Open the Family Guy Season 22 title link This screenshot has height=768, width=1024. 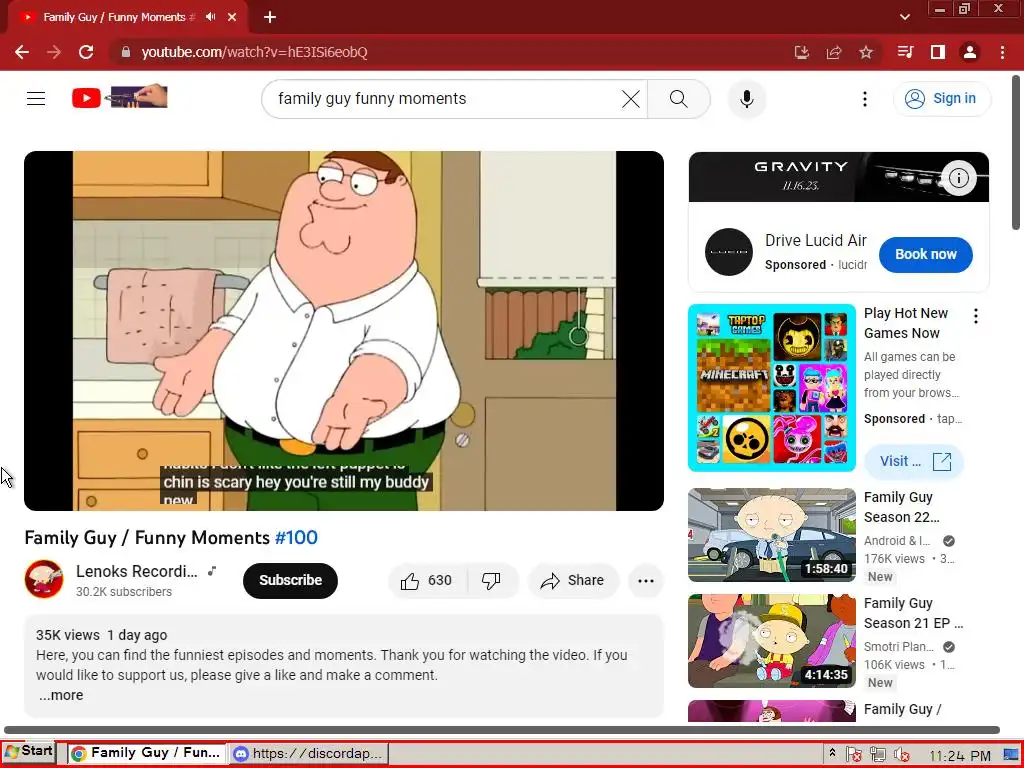[x=901, y=507]
